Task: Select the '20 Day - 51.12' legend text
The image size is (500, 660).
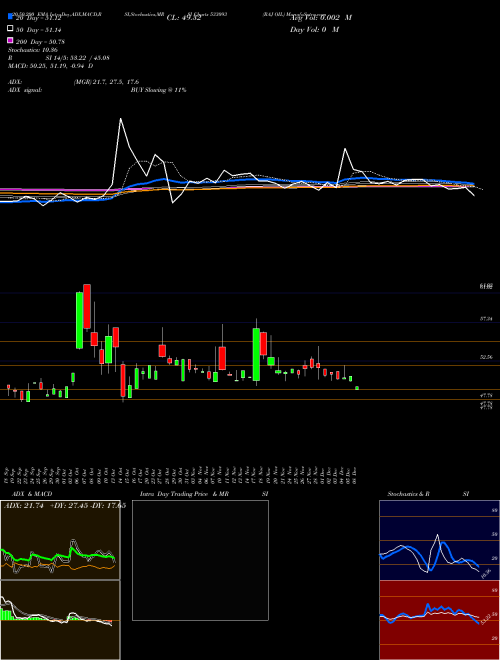Action: pos(39,18)
